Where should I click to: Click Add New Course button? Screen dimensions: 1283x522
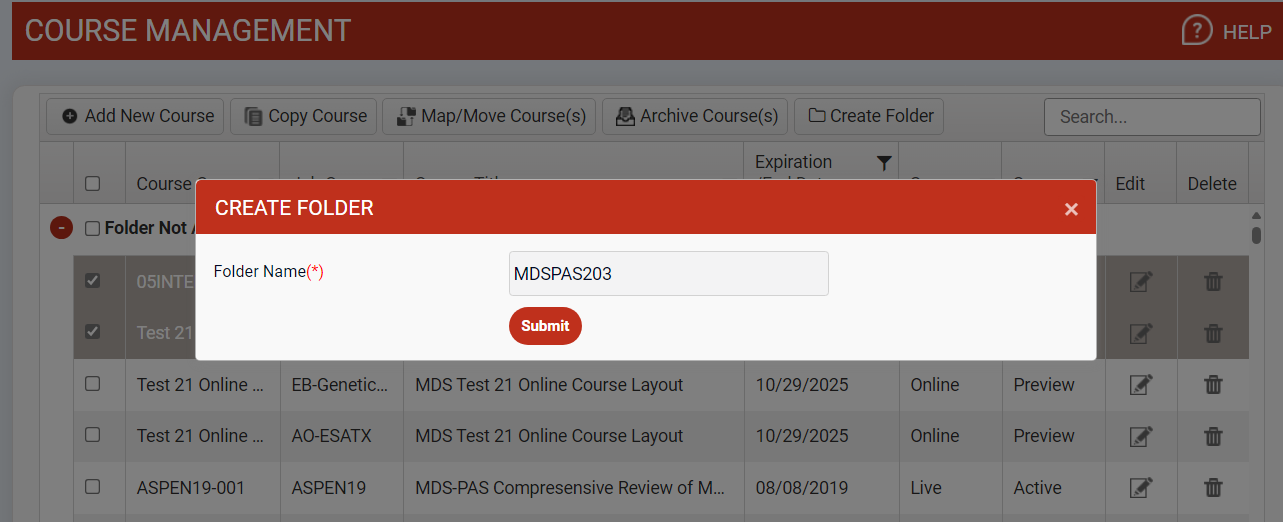(138, 116)
